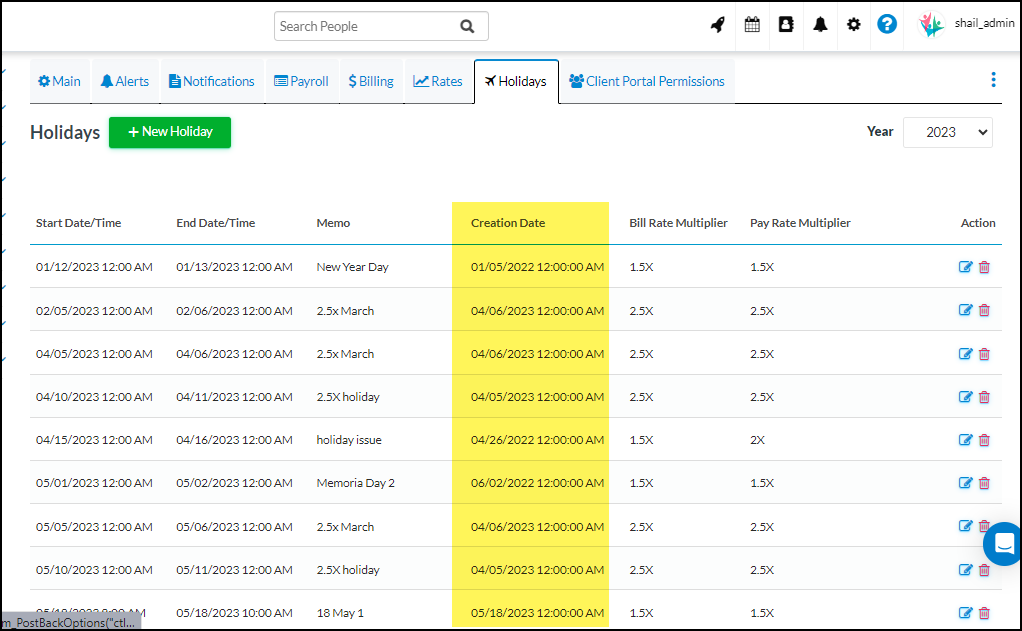
Task: Click the New Holiday button
Action: click(169, 132)
